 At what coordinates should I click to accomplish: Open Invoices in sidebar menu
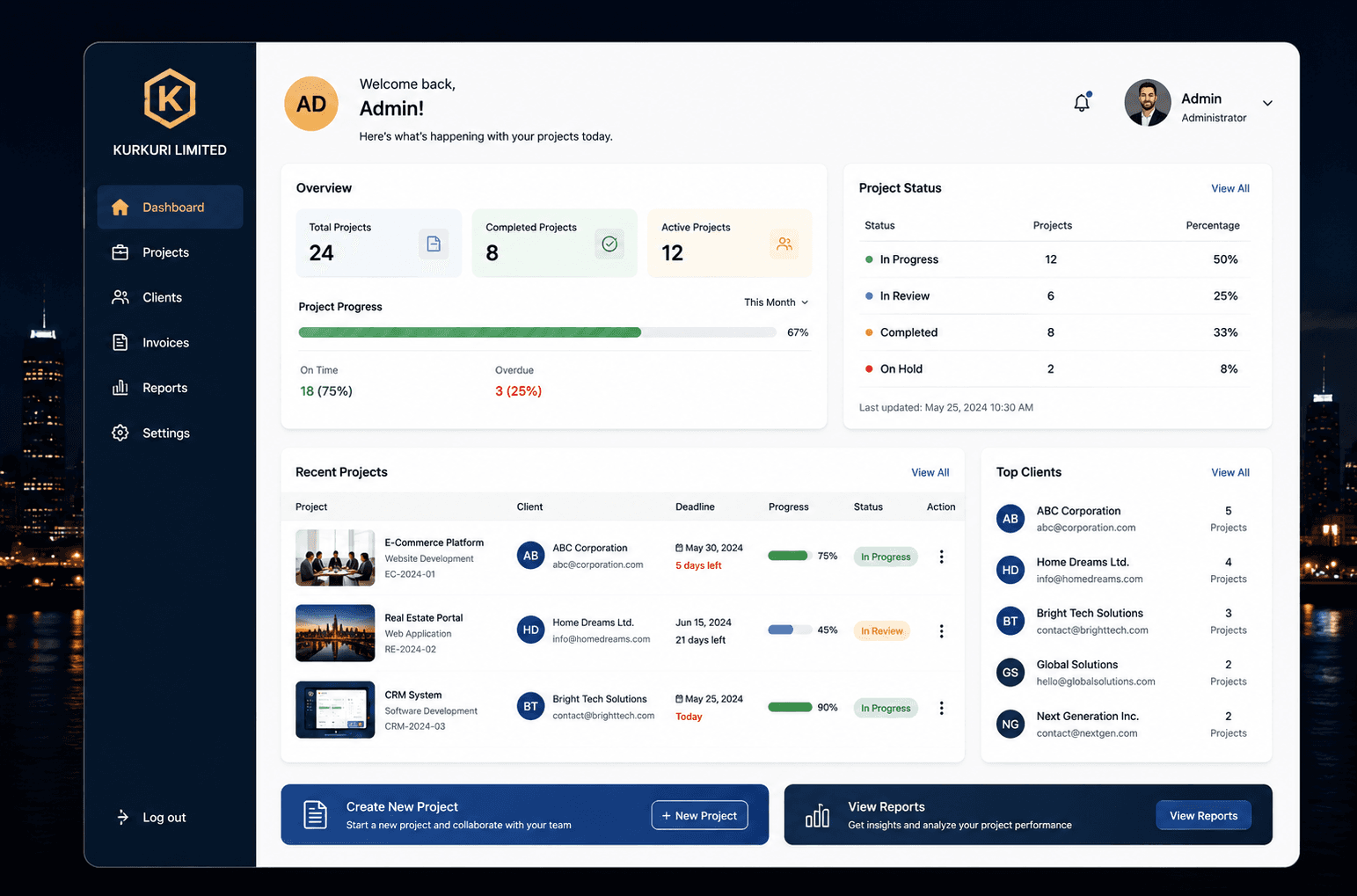(170, 343)
